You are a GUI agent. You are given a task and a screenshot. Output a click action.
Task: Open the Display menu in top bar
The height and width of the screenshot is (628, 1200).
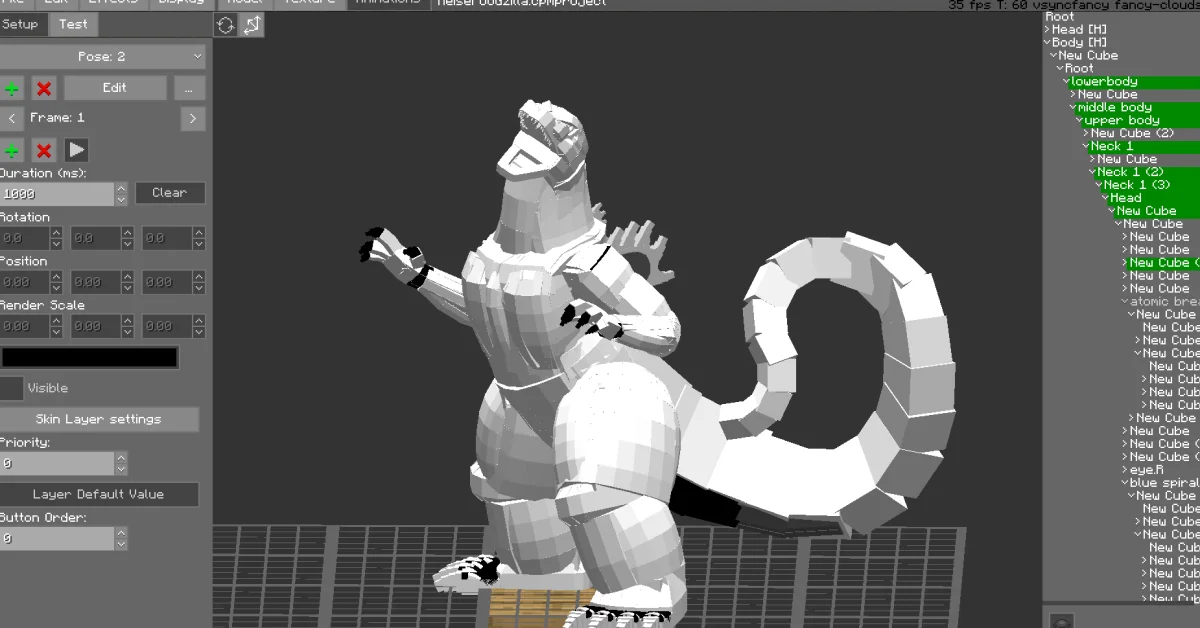click(x=179, y=3)
